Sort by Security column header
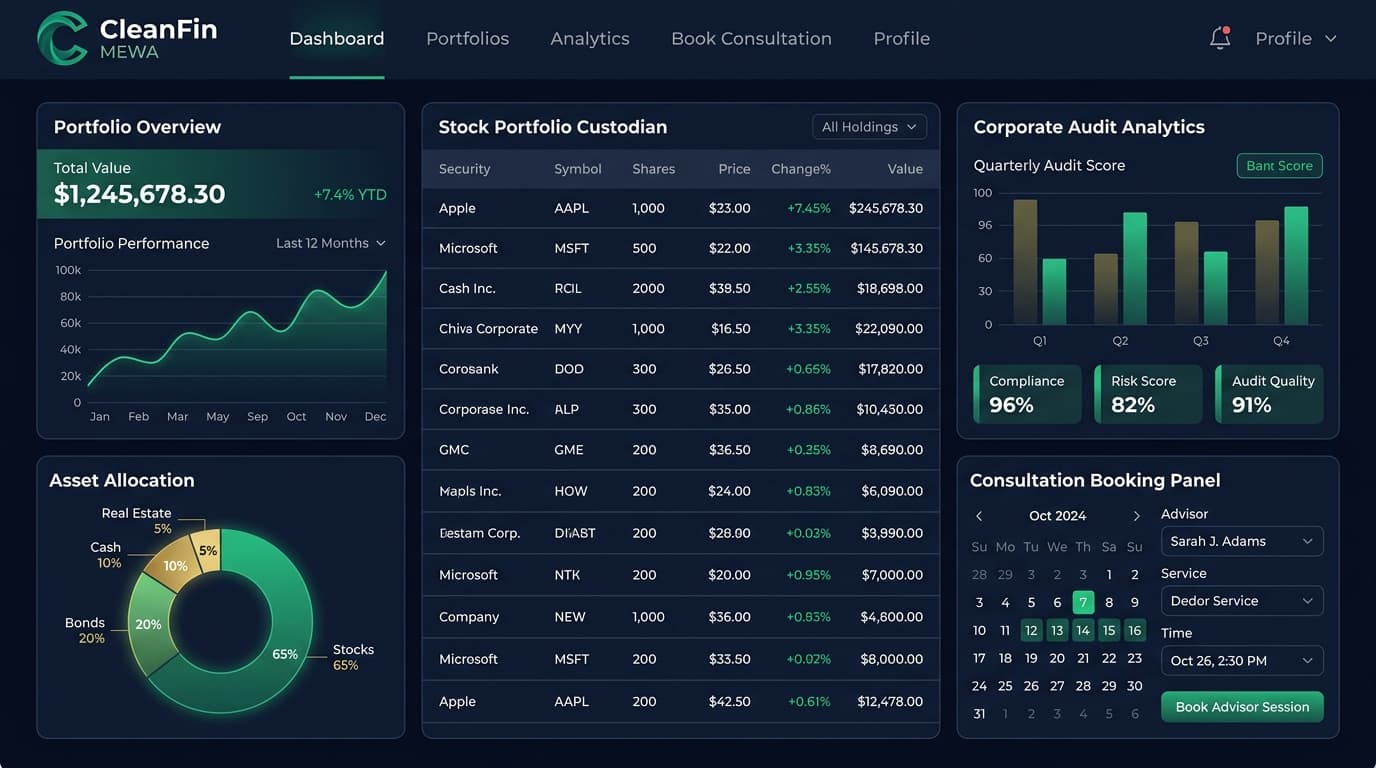The height and width of the screenshot is (768, 1376). 464,169
